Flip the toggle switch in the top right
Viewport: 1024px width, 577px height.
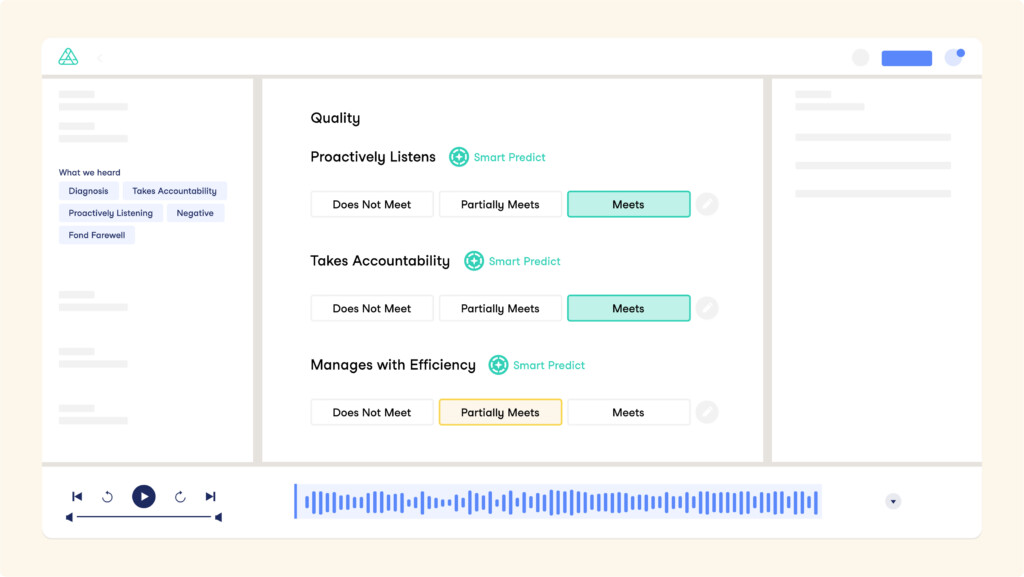pos(953,57)
